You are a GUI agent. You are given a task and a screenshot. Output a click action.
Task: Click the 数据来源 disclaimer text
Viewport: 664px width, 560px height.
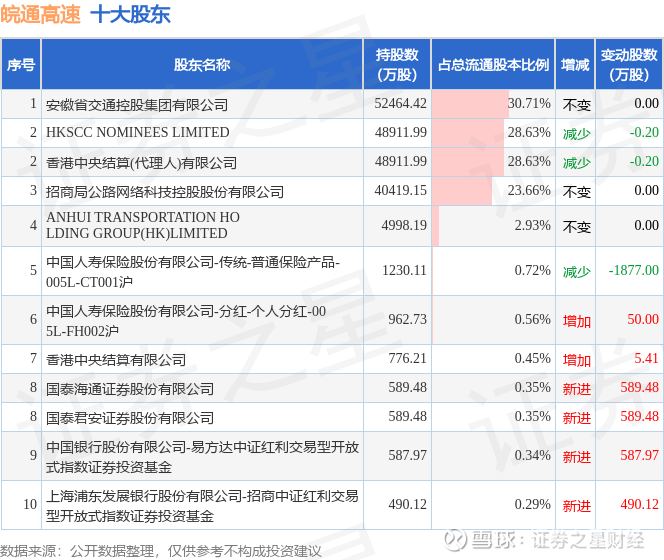point(160,551)
